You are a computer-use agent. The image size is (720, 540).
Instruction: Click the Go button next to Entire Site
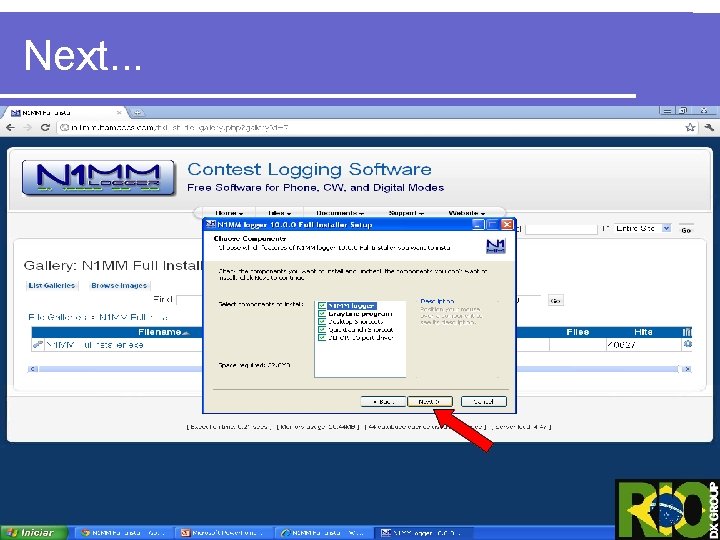tap(686, 230)
